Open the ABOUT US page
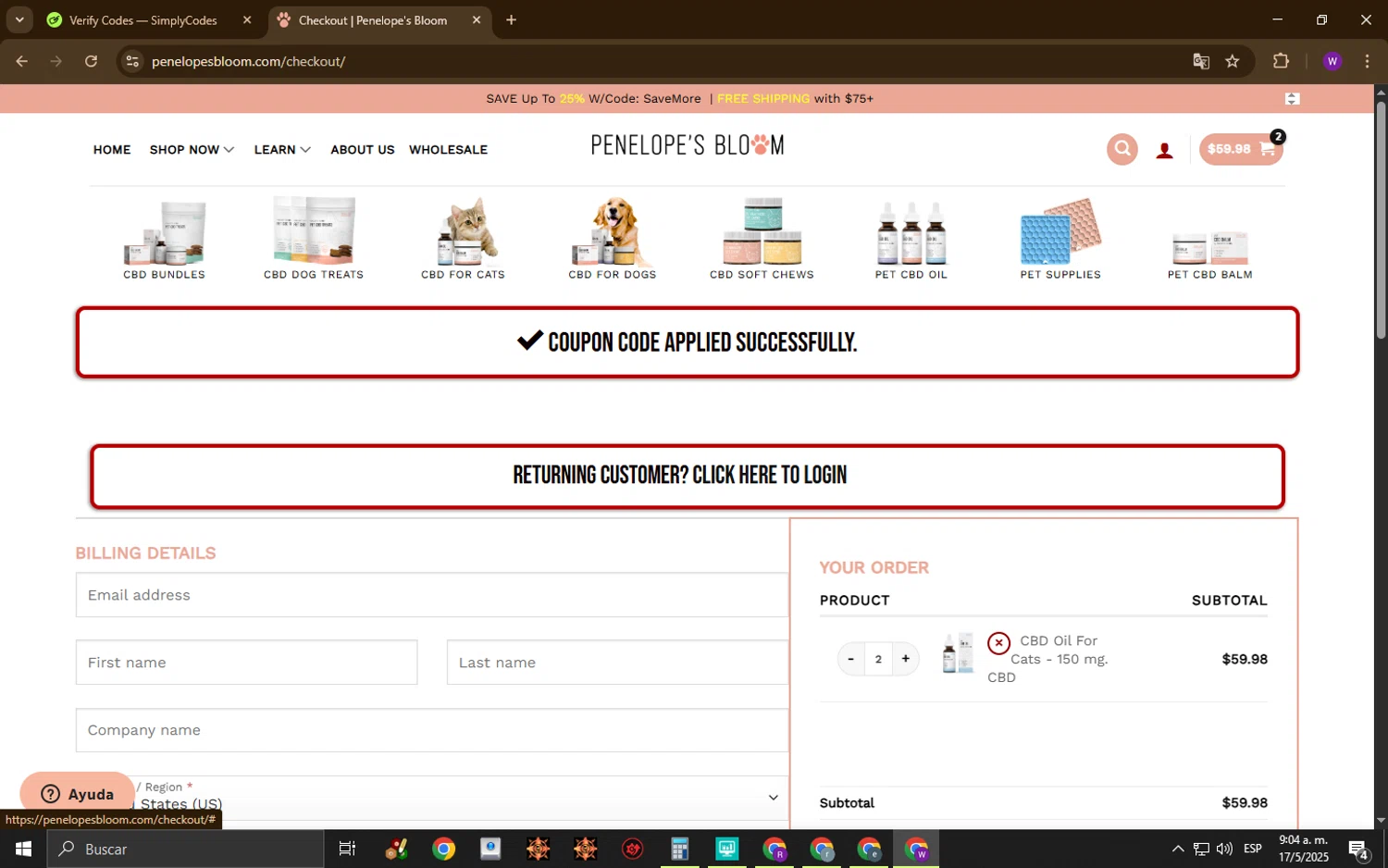The height and width of the screenshot is (868, 1388). pos(363,150)
